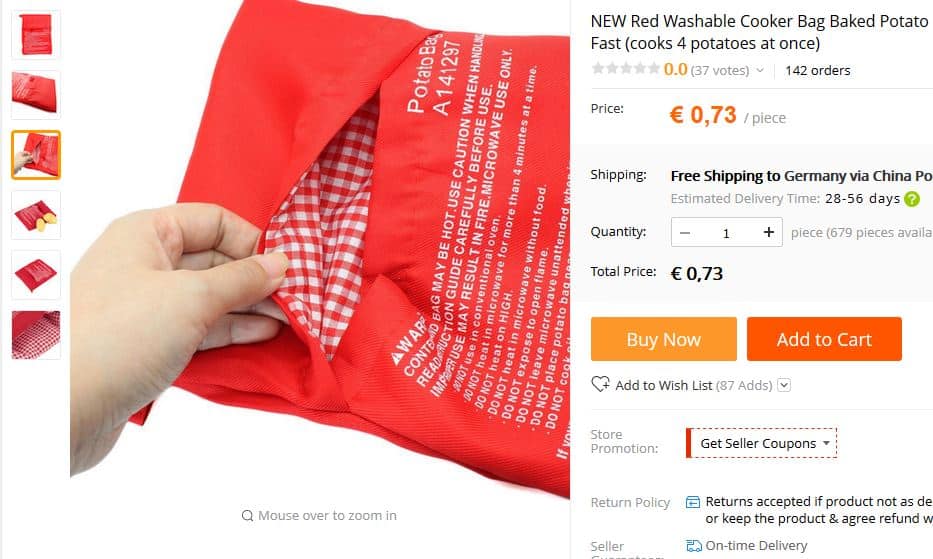
Task: Click the Return Policy icon
Action: pyautogui.click(x=693, y=502)
